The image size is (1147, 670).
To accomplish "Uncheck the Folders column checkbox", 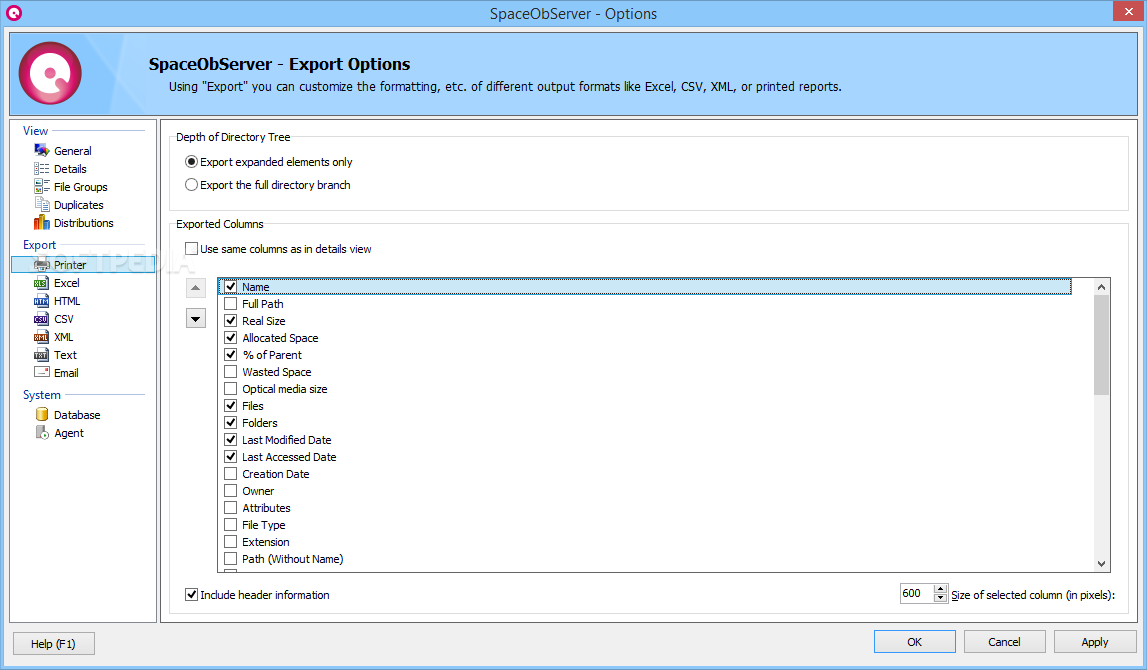I will click(230, 423).
